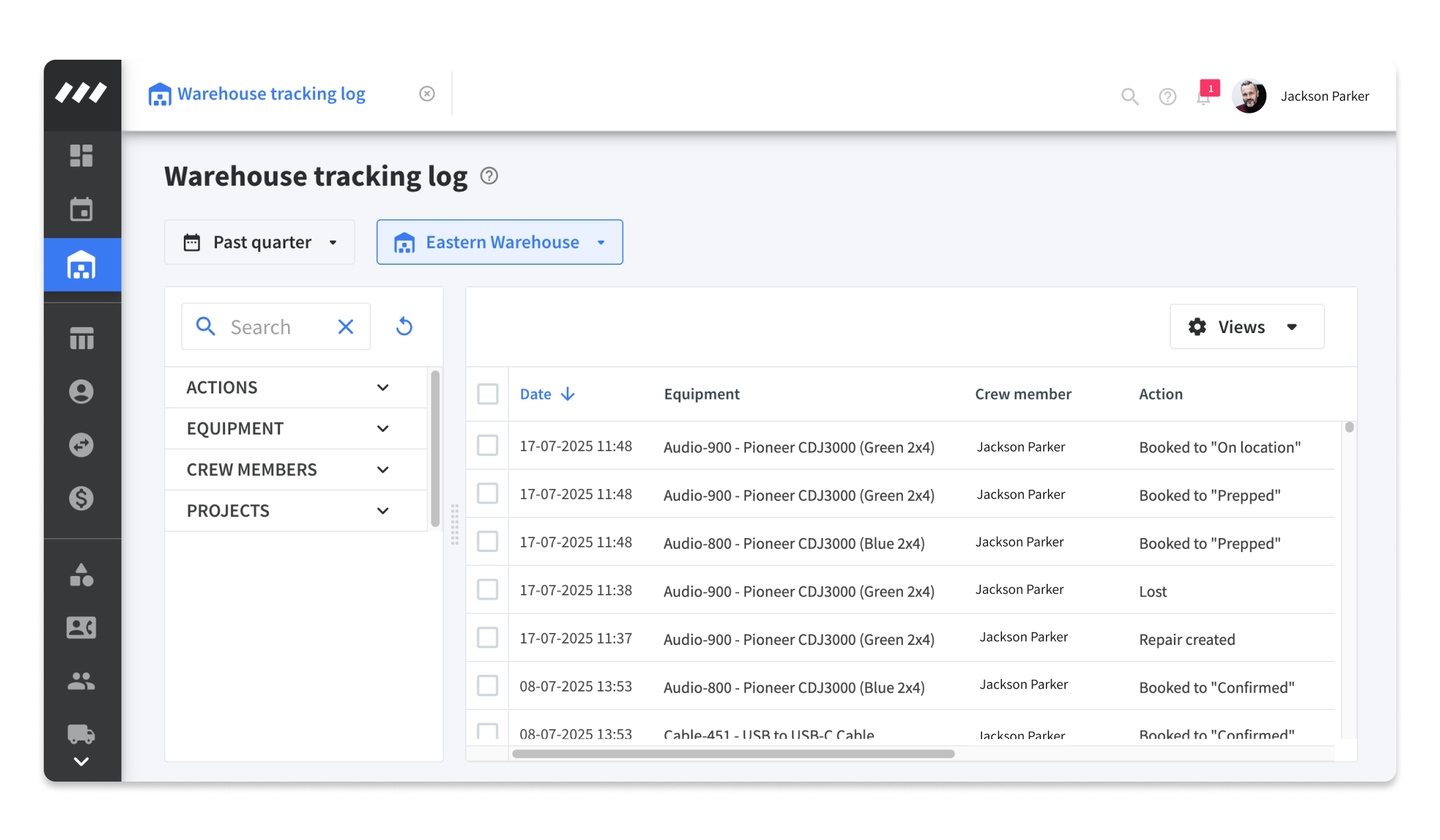
Task: Click "Audio-800 - Pioneer CDJ3000 (Blue 2x4)" on 08-07
Action: click(x=794, y=687)
